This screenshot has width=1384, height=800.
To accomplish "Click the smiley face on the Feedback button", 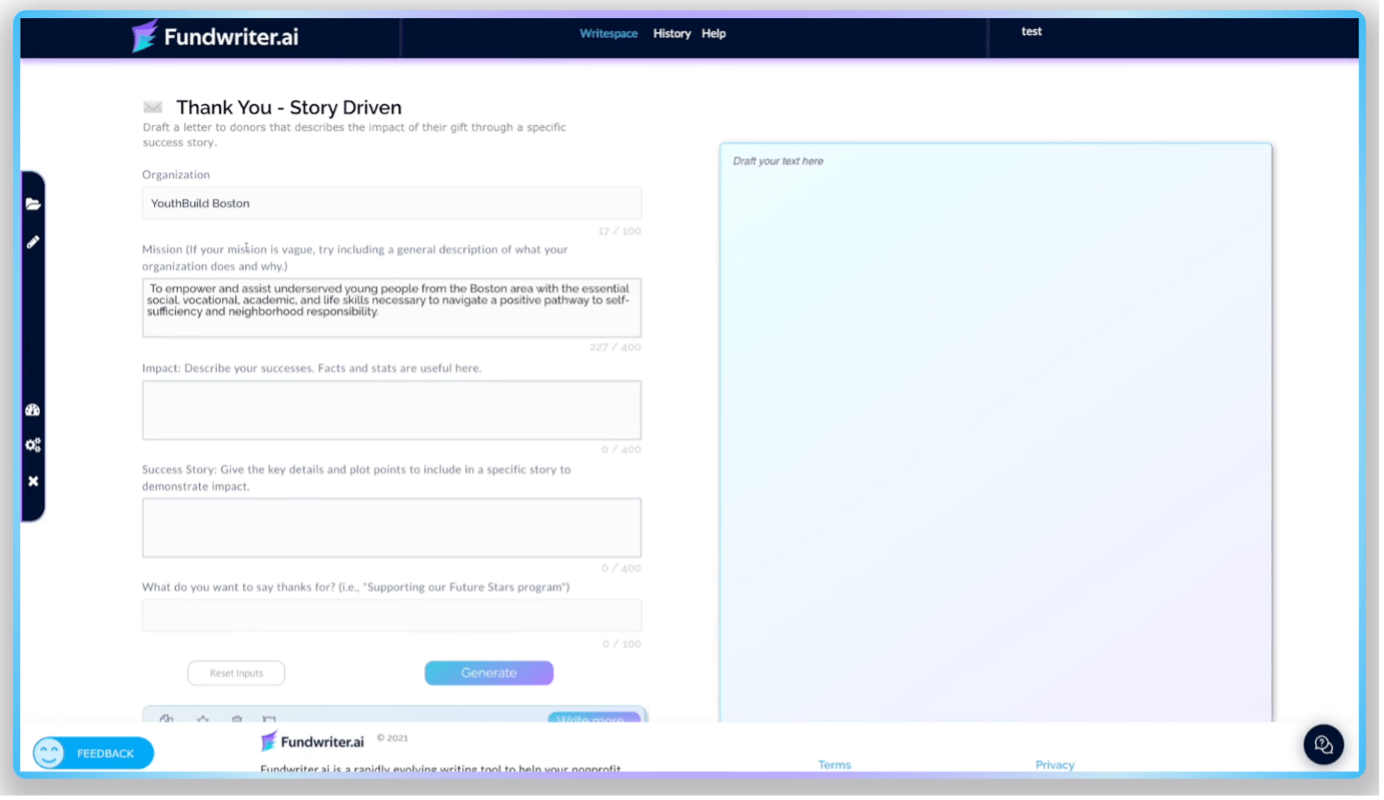I will [49, 754].
